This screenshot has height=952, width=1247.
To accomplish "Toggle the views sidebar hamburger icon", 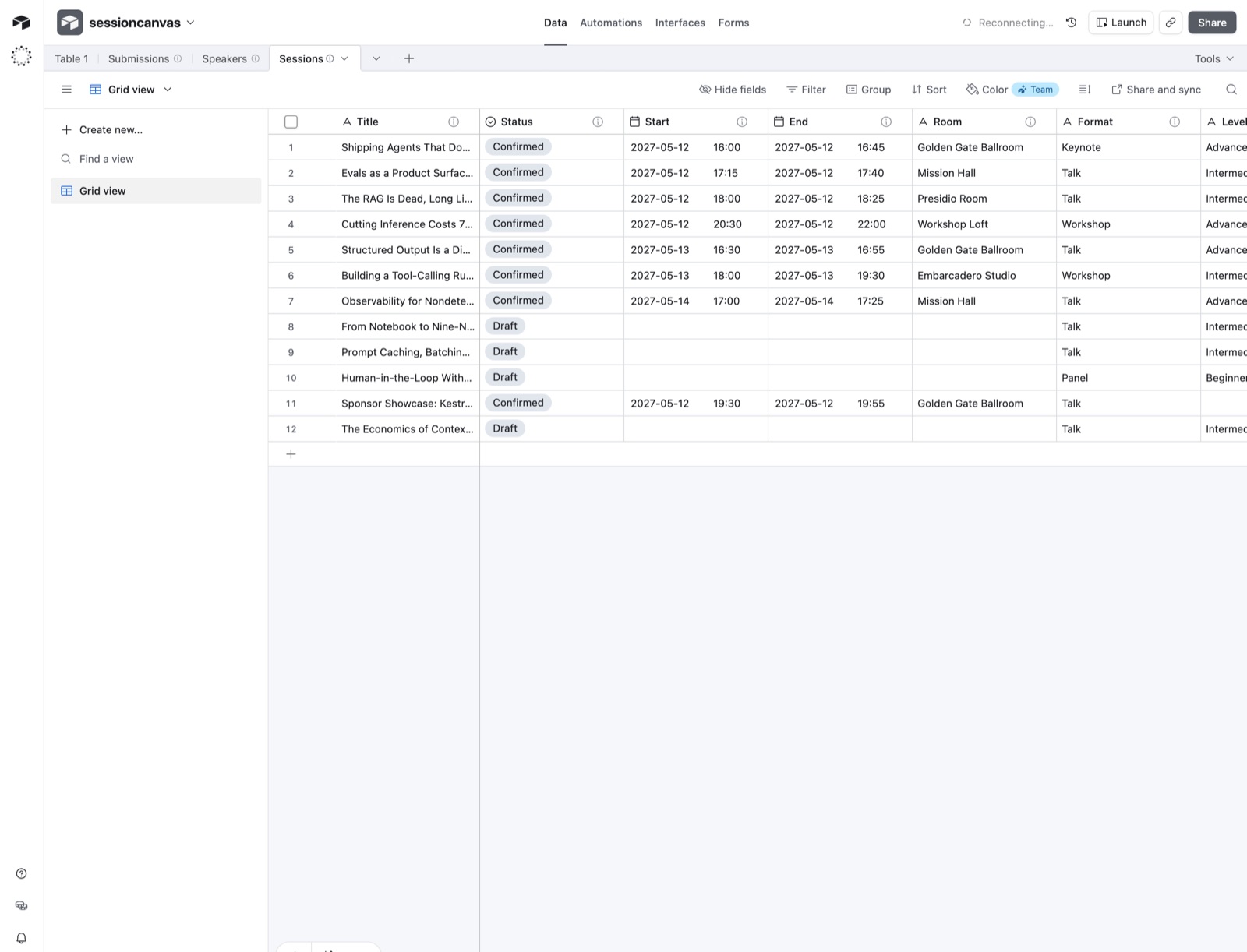I will click(66, 90).
